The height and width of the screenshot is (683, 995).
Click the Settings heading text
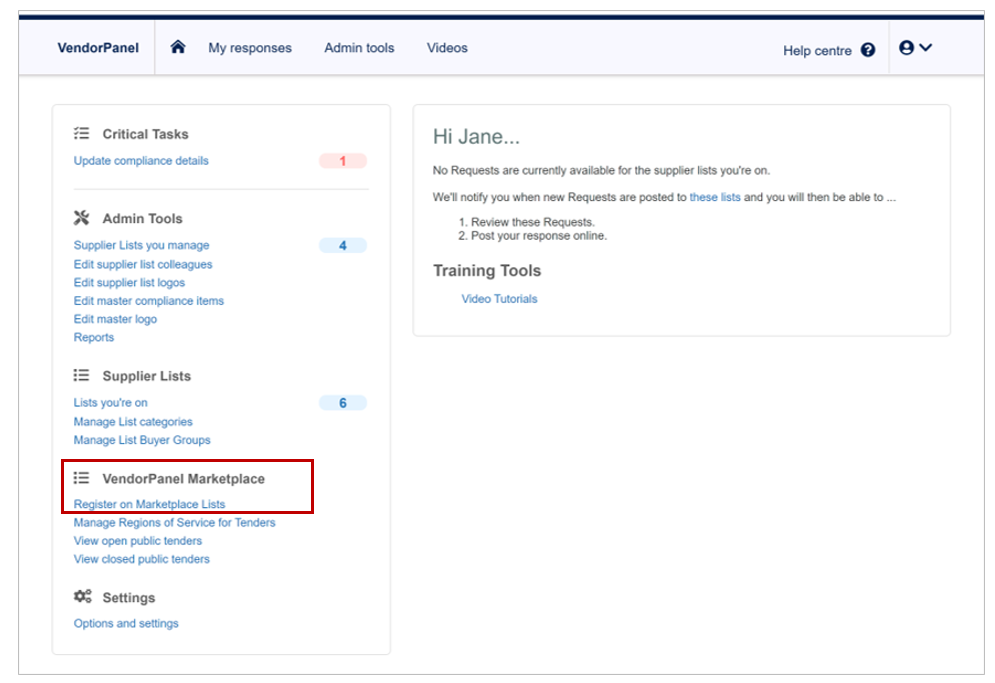tap(129, 598)
